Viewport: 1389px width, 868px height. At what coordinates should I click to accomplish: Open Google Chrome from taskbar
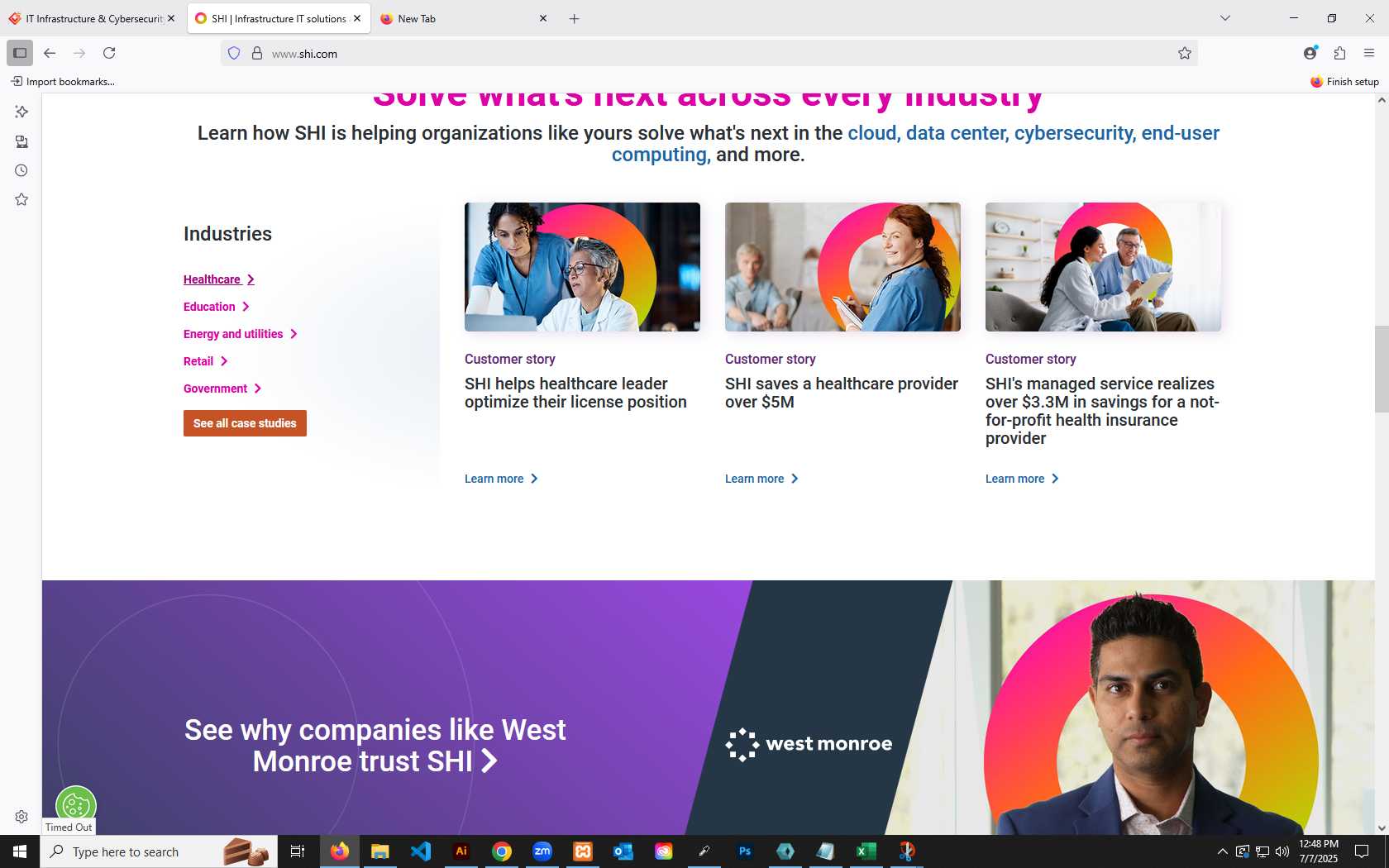pyautogui.click(x=502, y=851)
